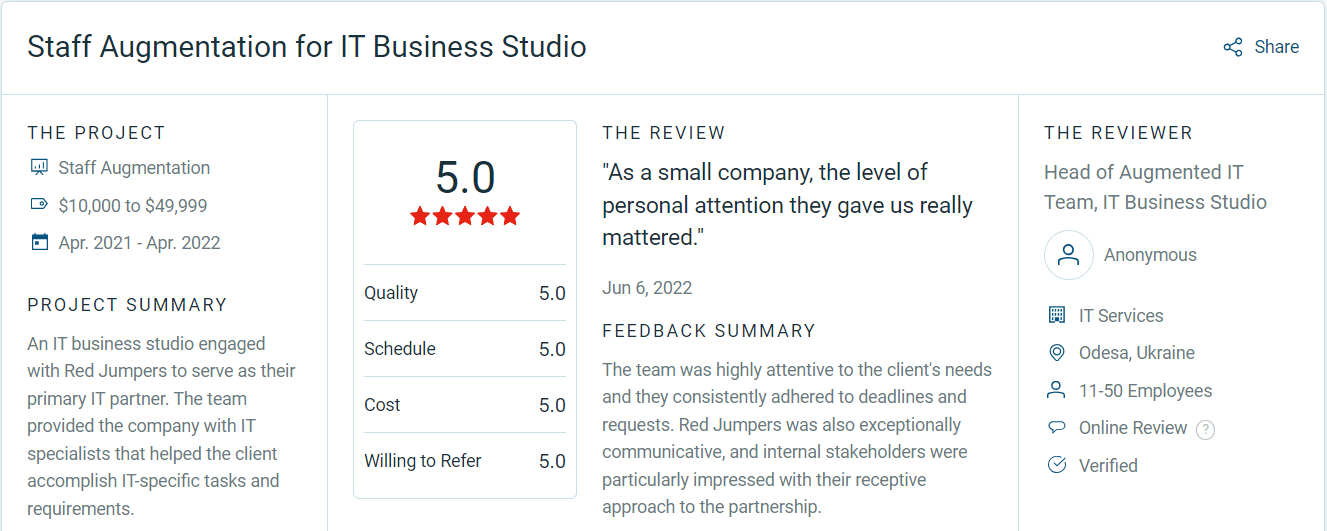This screenshot has width=1327, height=531.
Task: Click the review quote text
Action: pos(787,205)
